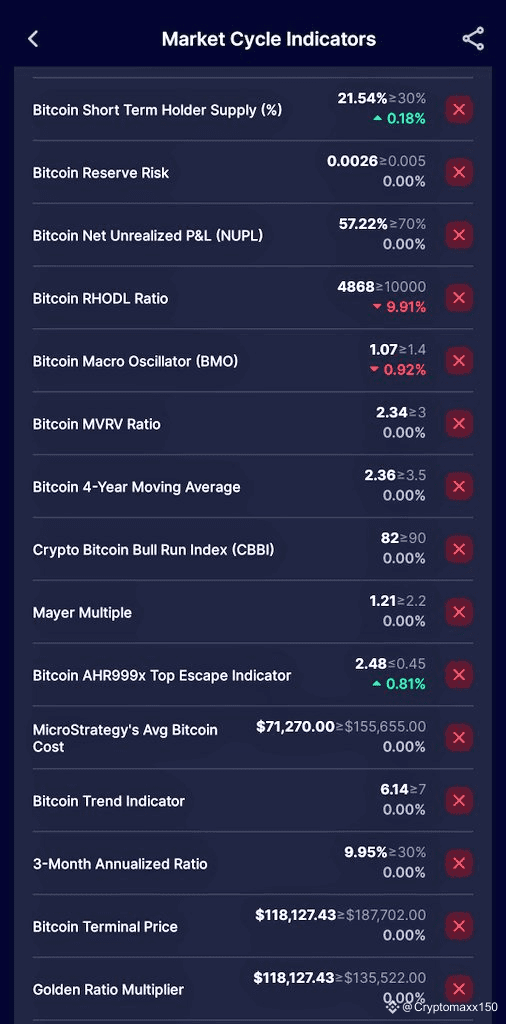Click the Market Cycle Indicators title
Screen dimensions: 506x1024
269,39
